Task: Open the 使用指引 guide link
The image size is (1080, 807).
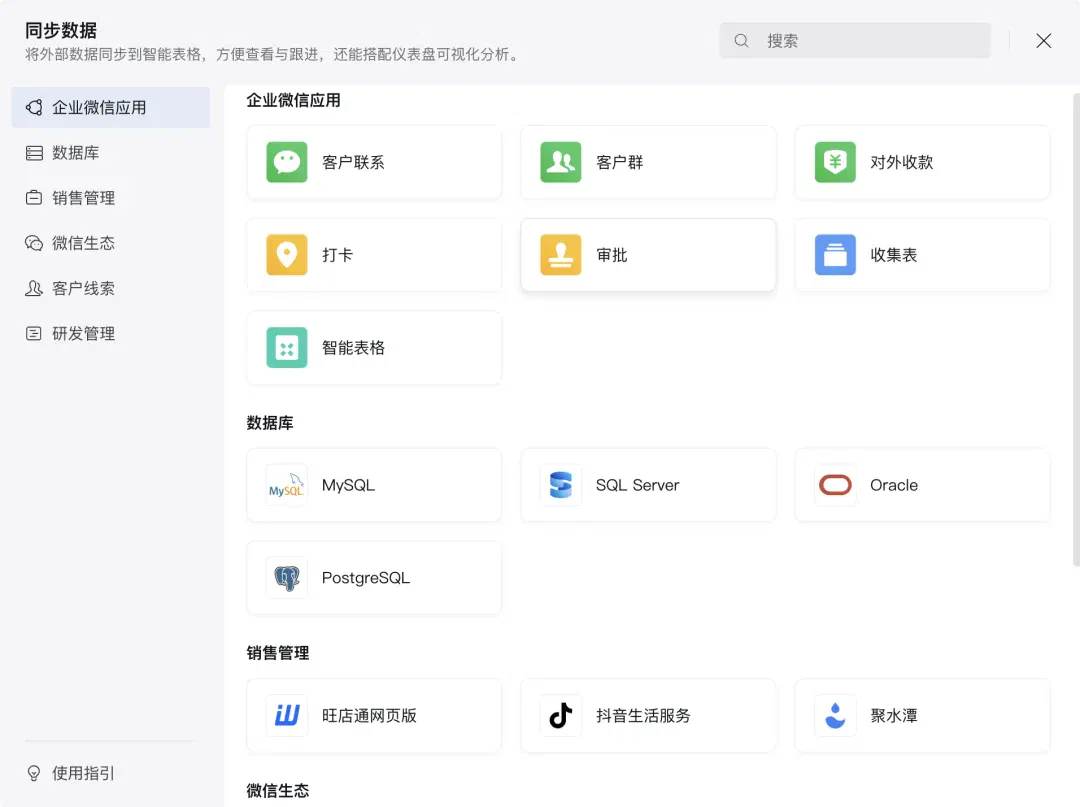Action: [70, 773]
